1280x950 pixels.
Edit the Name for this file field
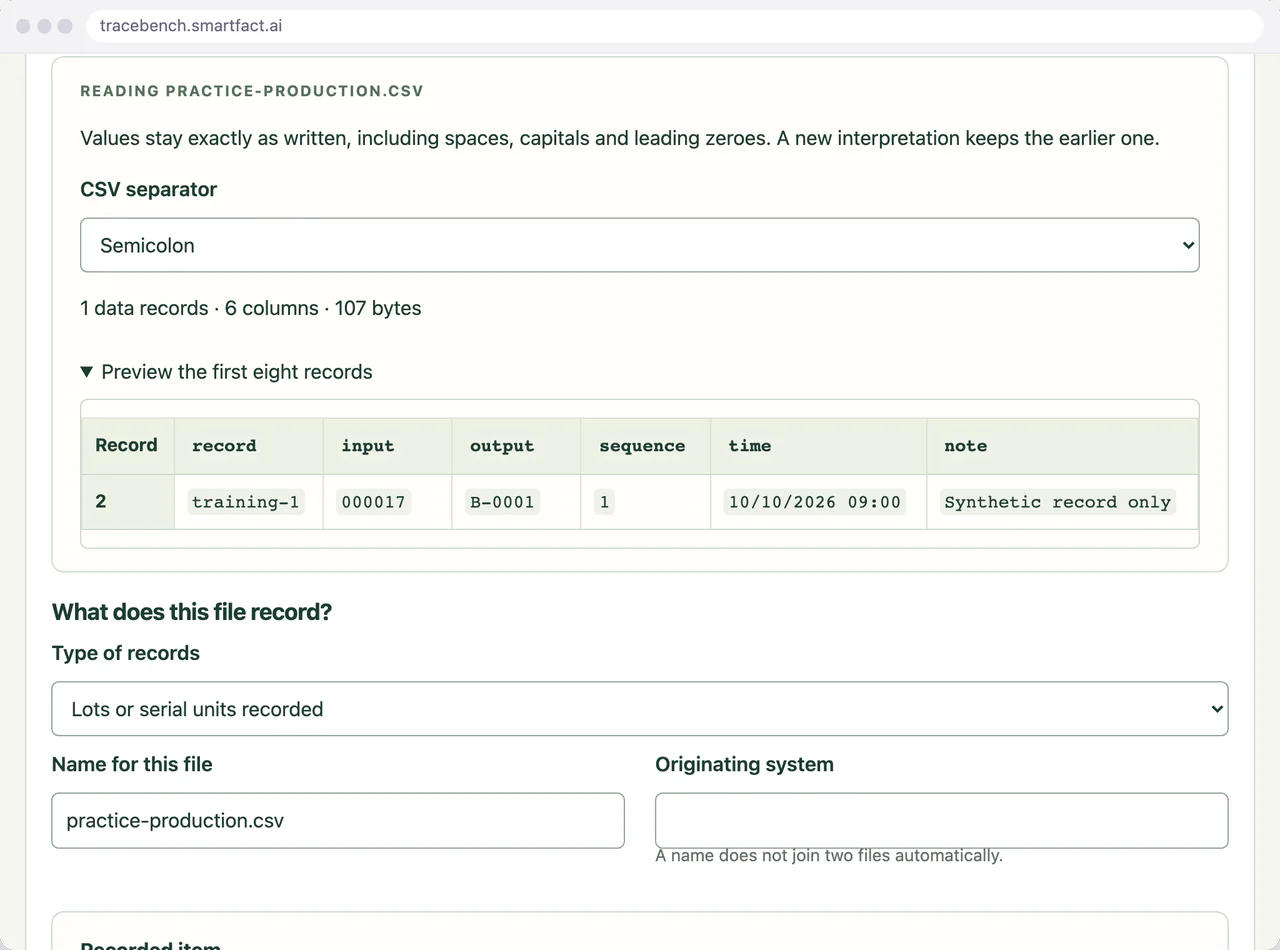coord(338,821)
